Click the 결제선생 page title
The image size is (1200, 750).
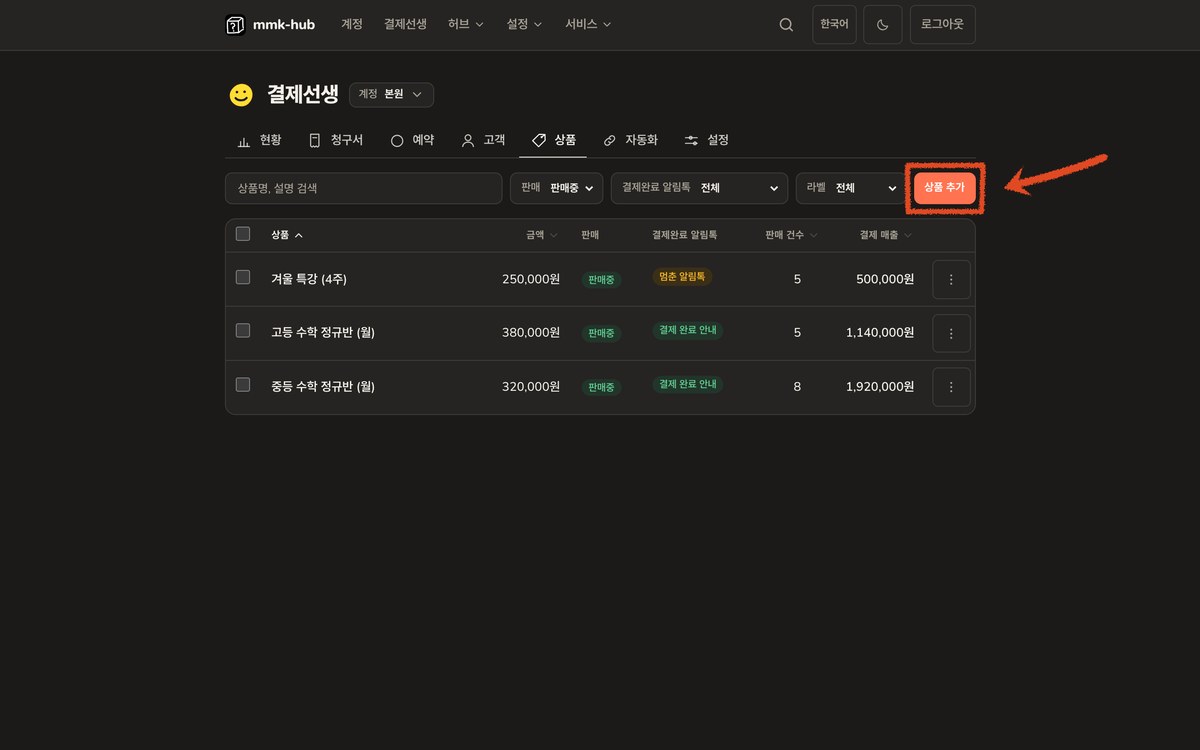click(x=303, y=95)
